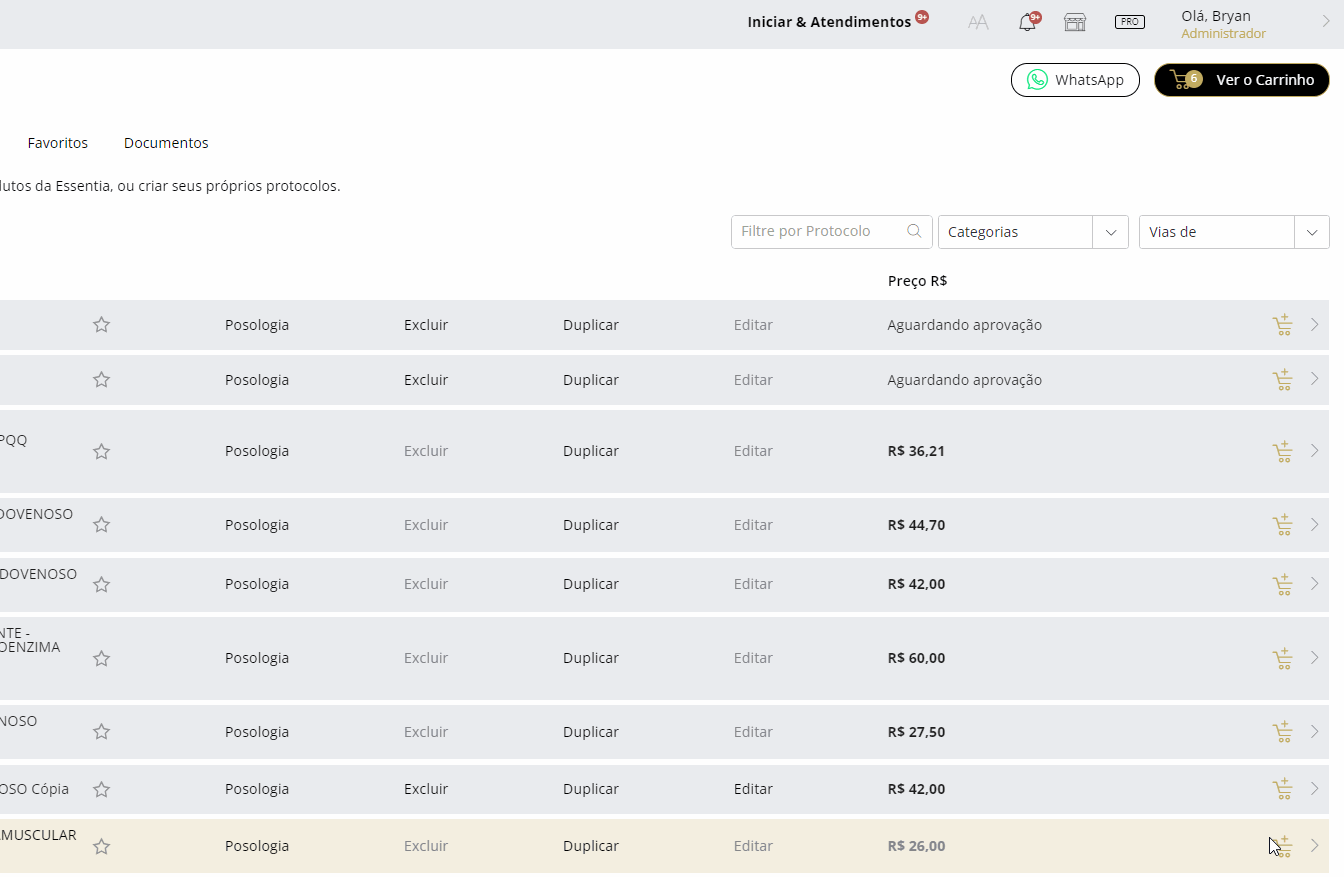Click the Ver o Carrinho button
This screenshot has width=1344, height=877.
[x=1241, y=80]
